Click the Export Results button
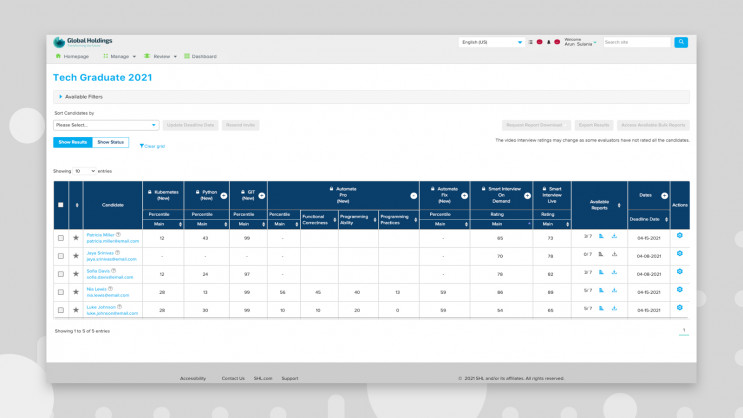Viewport: 743px width, 418px height. tap(594, 125)
